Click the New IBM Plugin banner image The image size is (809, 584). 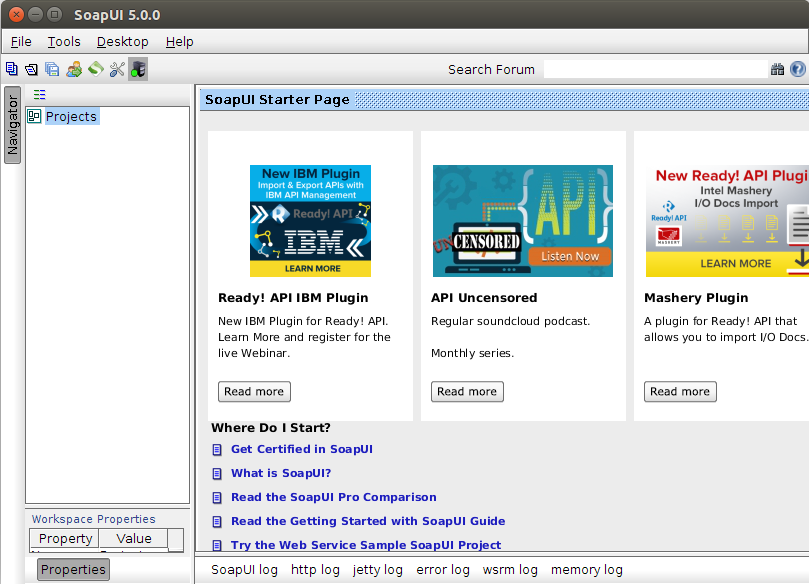311,221
